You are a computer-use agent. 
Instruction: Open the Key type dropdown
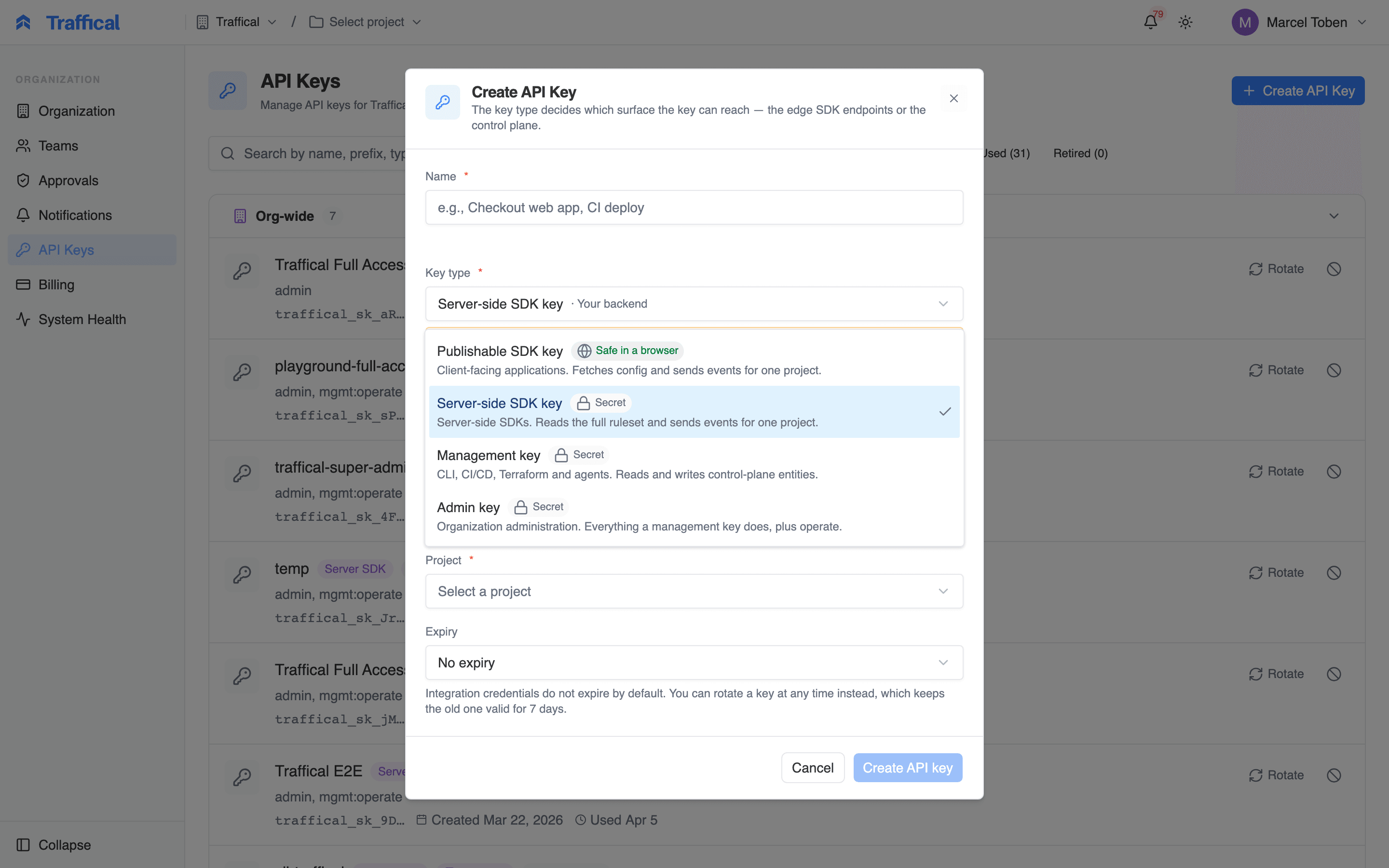tap(694, 304)
